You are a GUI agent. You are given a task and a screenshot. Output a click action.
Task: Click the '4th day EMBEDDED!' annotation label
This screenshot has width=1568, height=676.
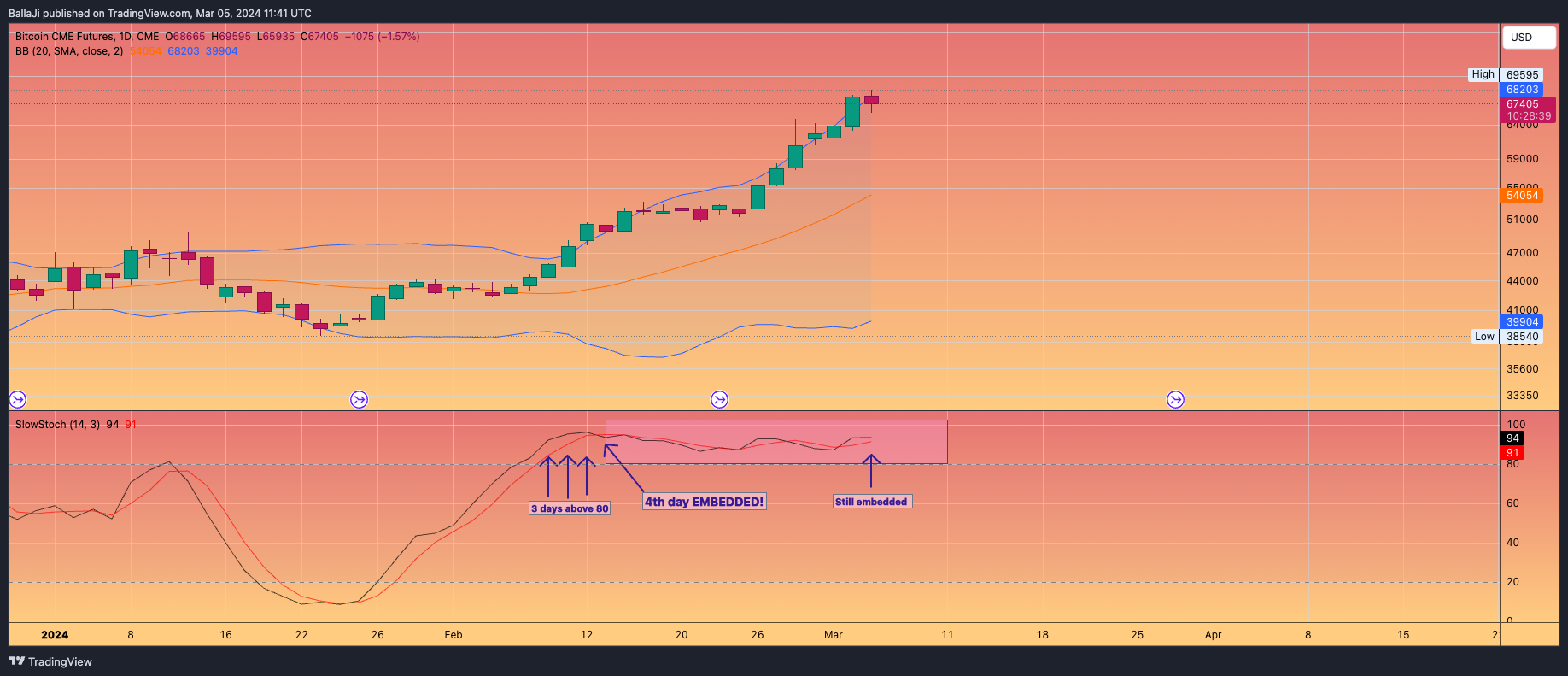coord(704,502)
